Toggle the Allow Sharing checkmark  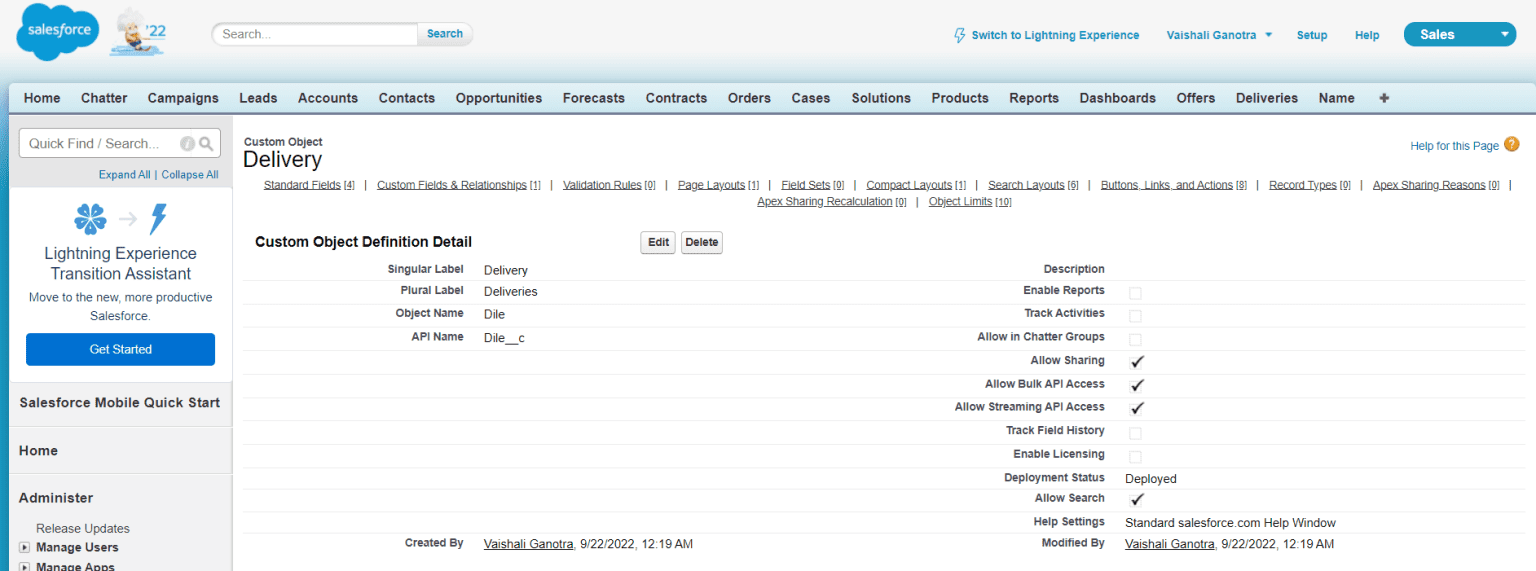point(1137,362)
